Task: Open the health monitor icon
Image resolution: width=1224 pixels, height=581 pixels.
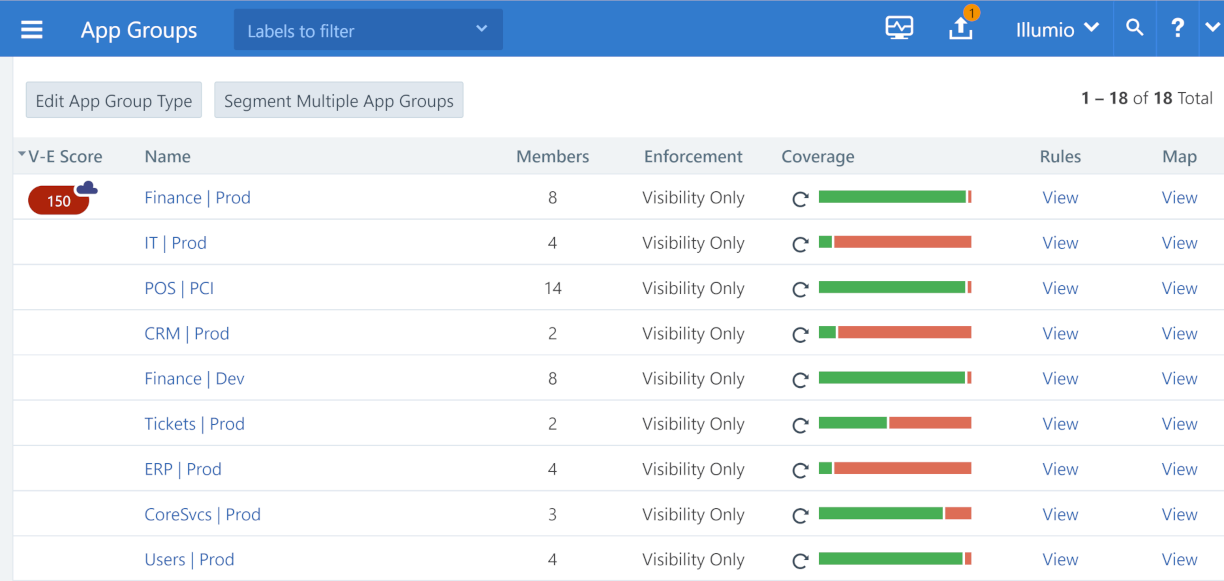Action: click(899, 28)
